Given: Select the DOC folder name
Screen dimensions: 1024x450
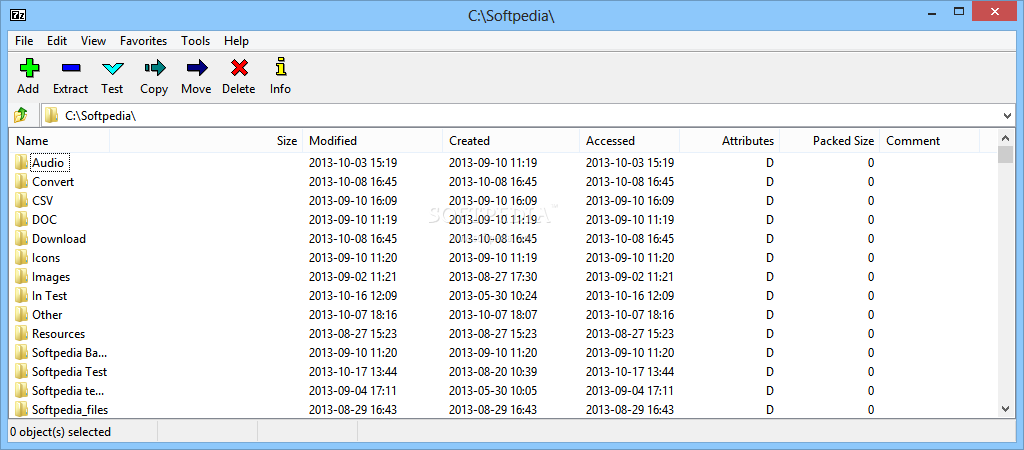Looking at the screenshot, I should click(x=44, y=219).
